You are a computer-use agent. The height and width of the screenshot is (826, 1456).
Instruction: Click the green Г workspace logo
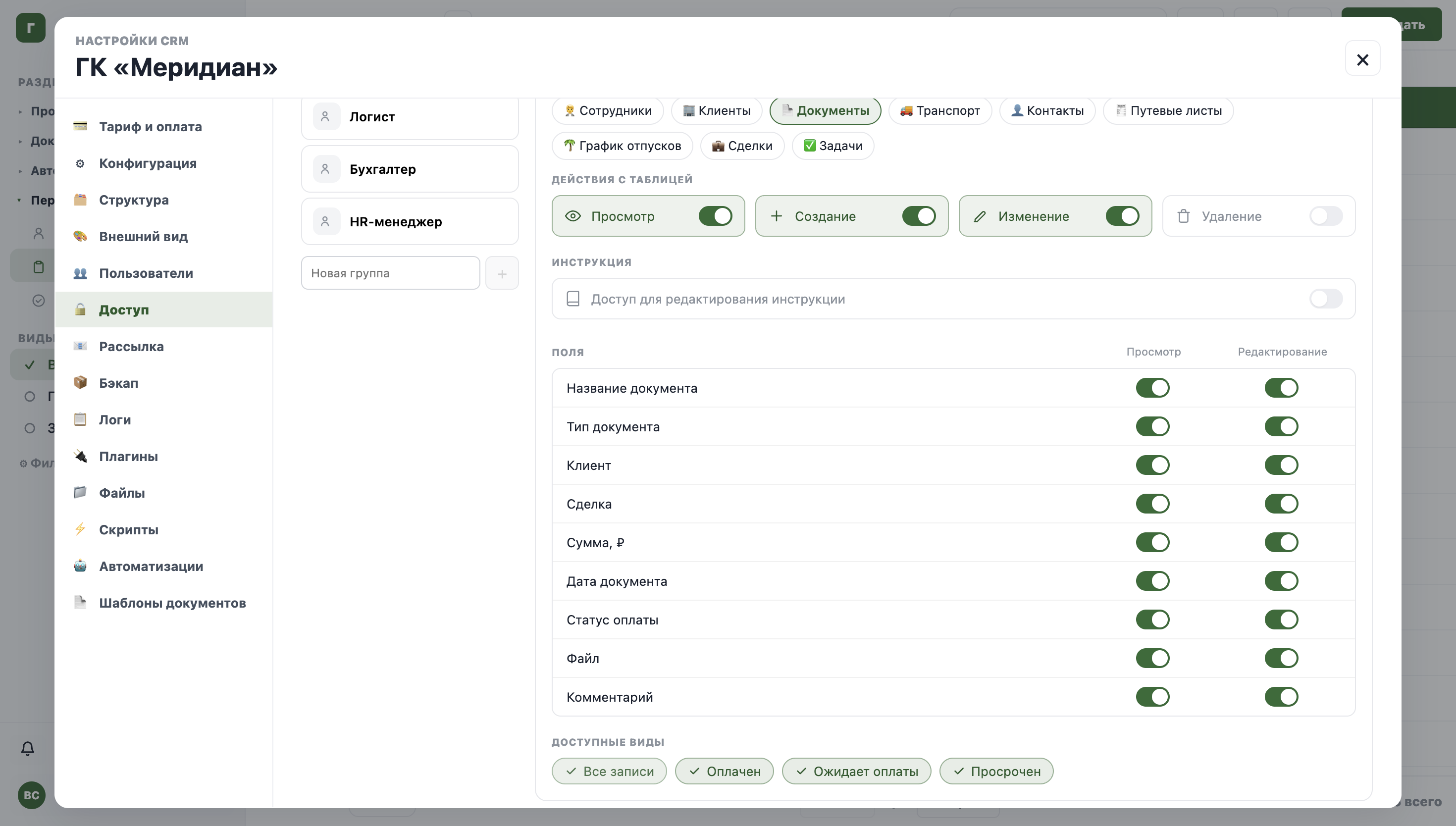click(31, 28)
